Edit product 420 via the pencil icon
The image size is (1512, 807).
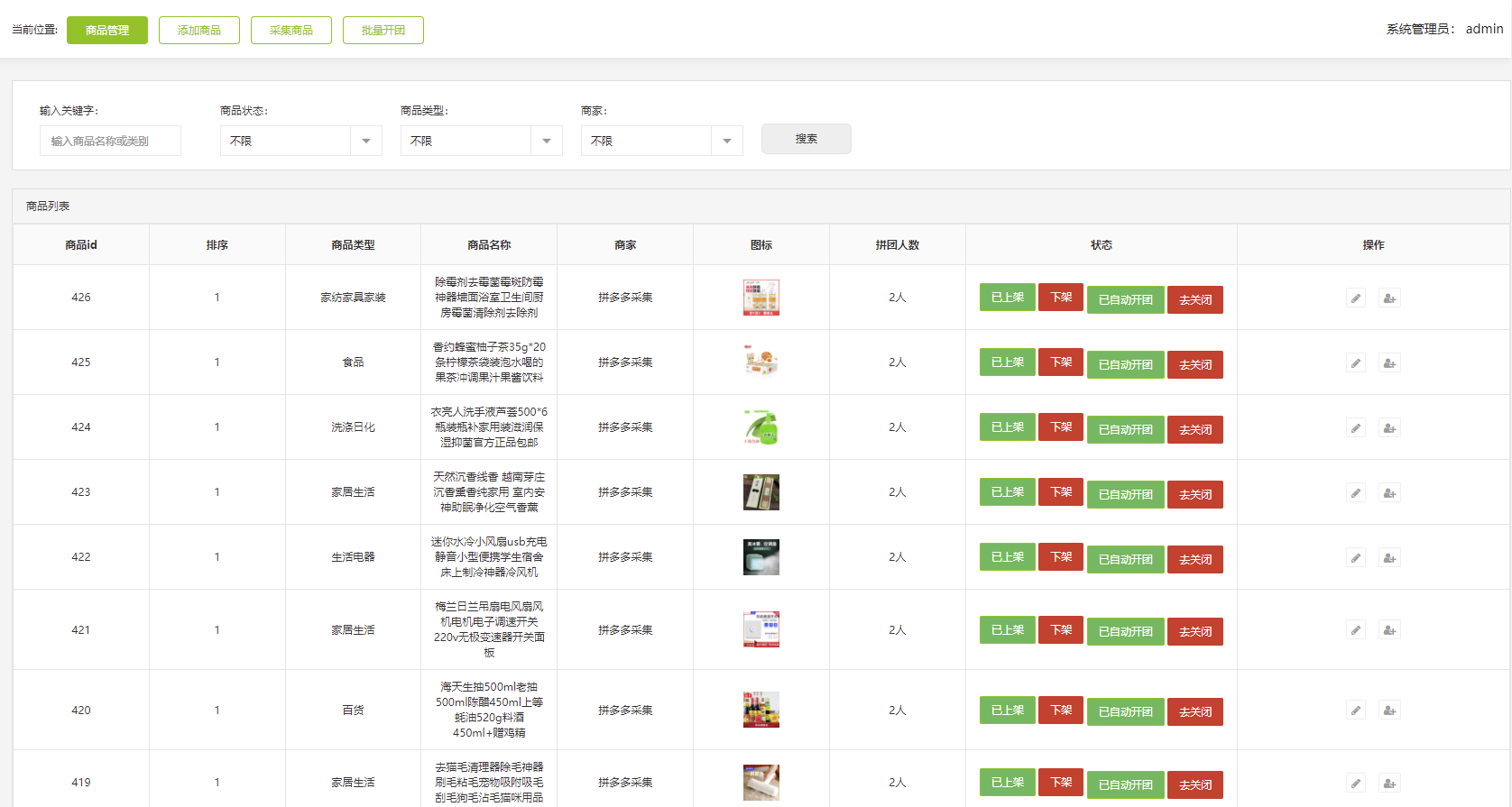tap(1356, 711)
